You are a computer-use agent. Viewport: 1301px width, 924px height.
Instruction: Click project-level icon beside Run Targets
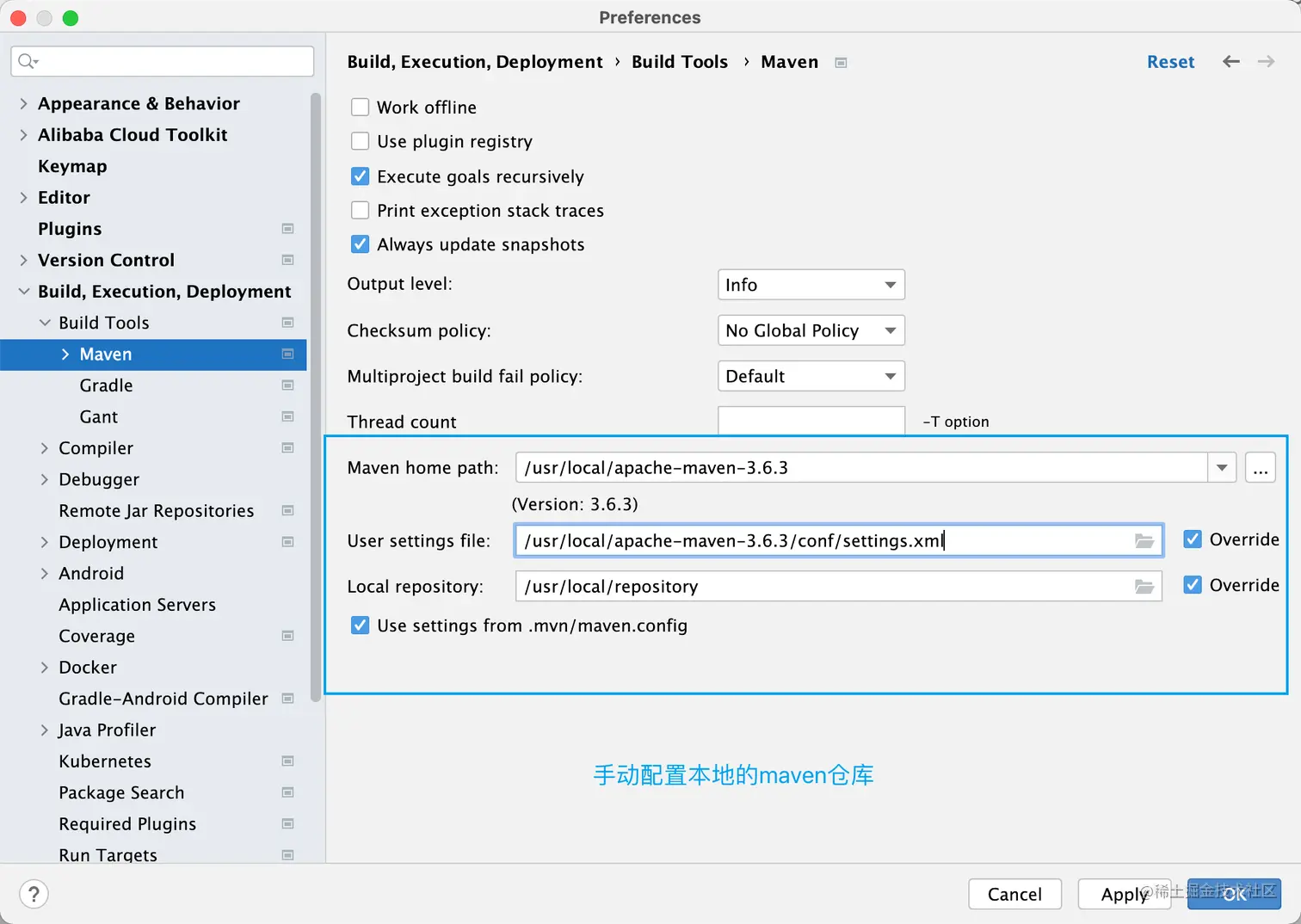(x=287, y=855)
